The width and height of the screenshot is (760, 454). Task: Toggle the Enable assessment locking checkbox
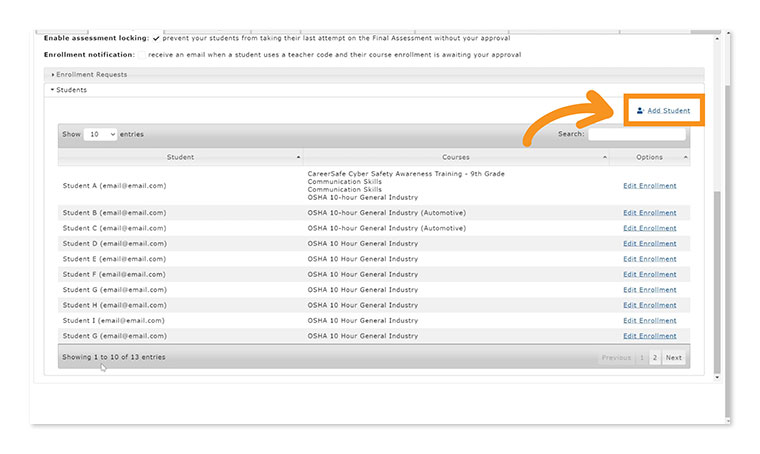pos(156,38)
